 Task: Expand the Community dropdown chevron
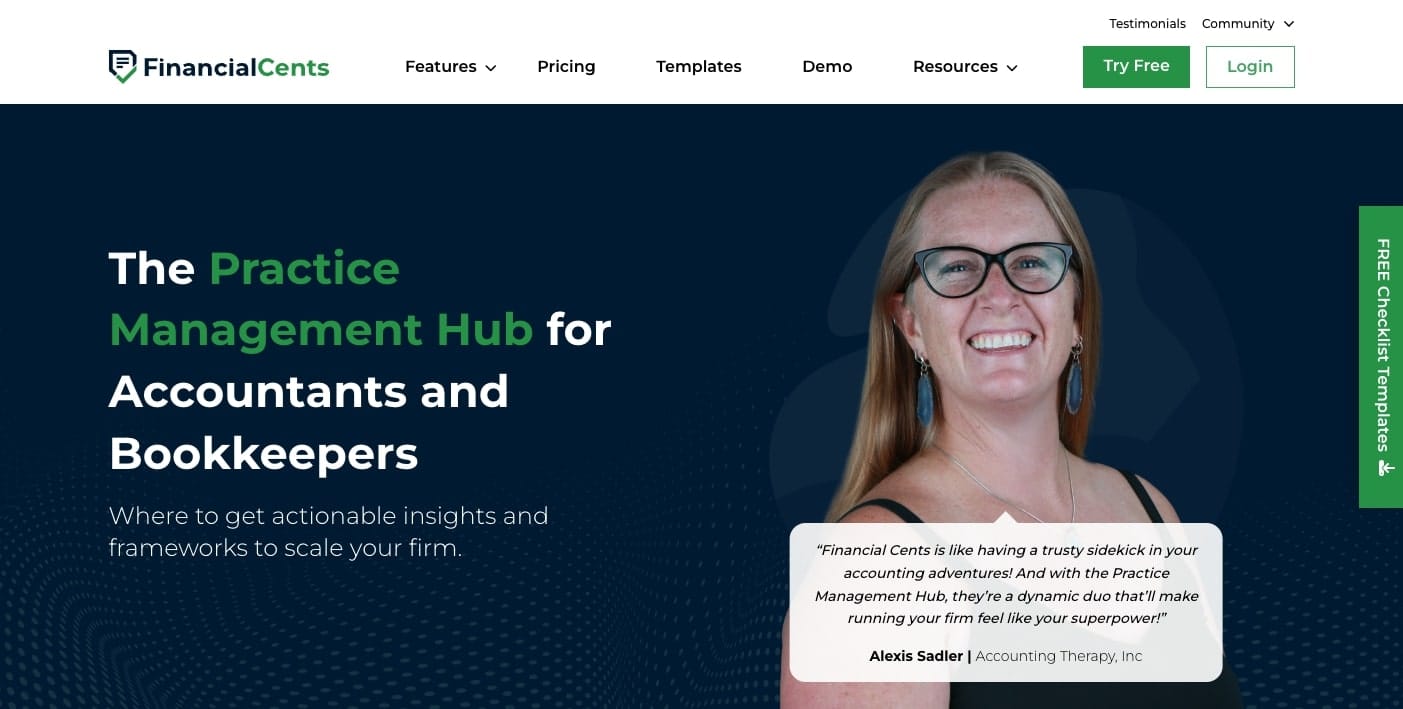[1289, 24]
